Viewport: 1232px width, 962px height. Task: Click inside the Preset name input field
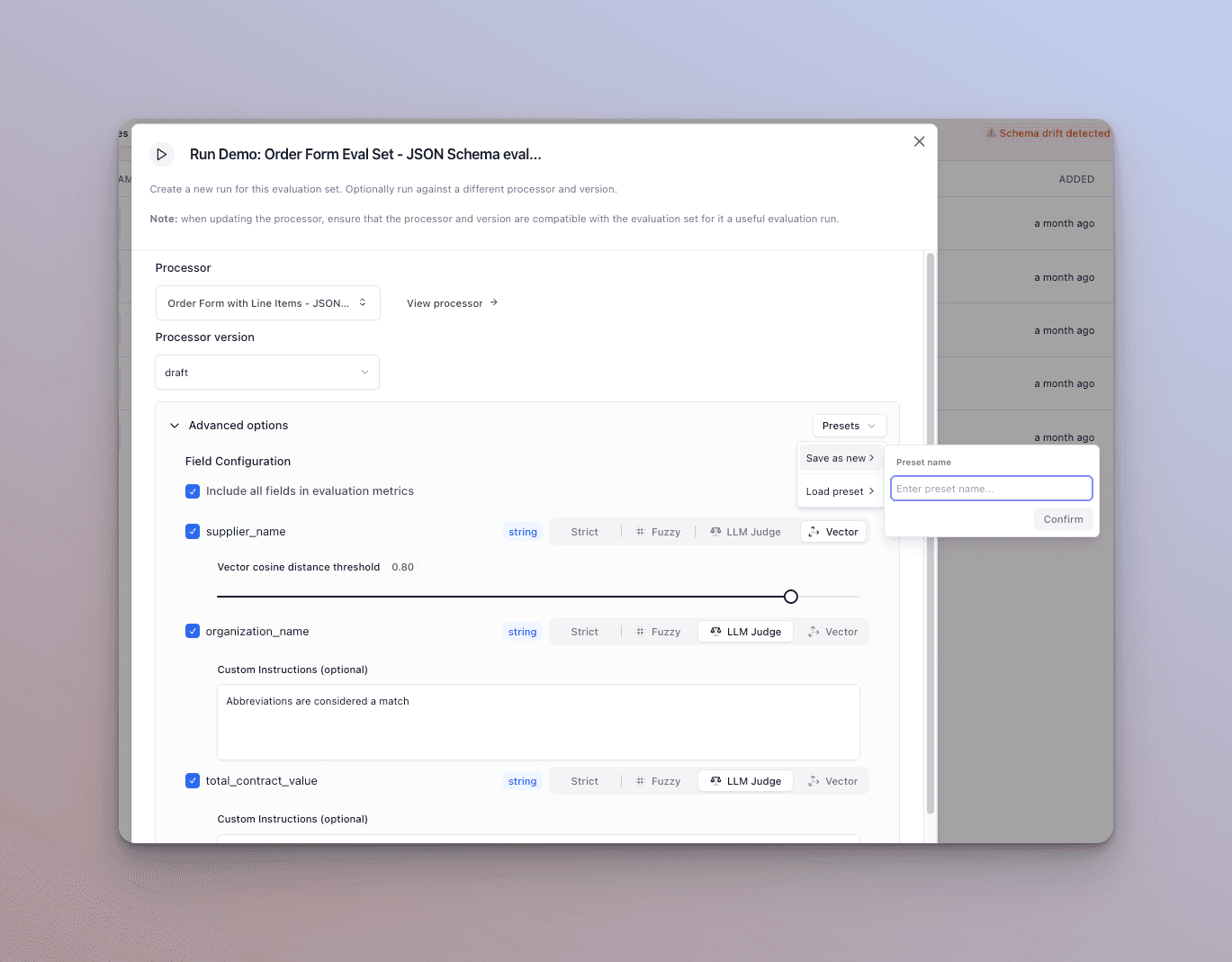point(992,489)
